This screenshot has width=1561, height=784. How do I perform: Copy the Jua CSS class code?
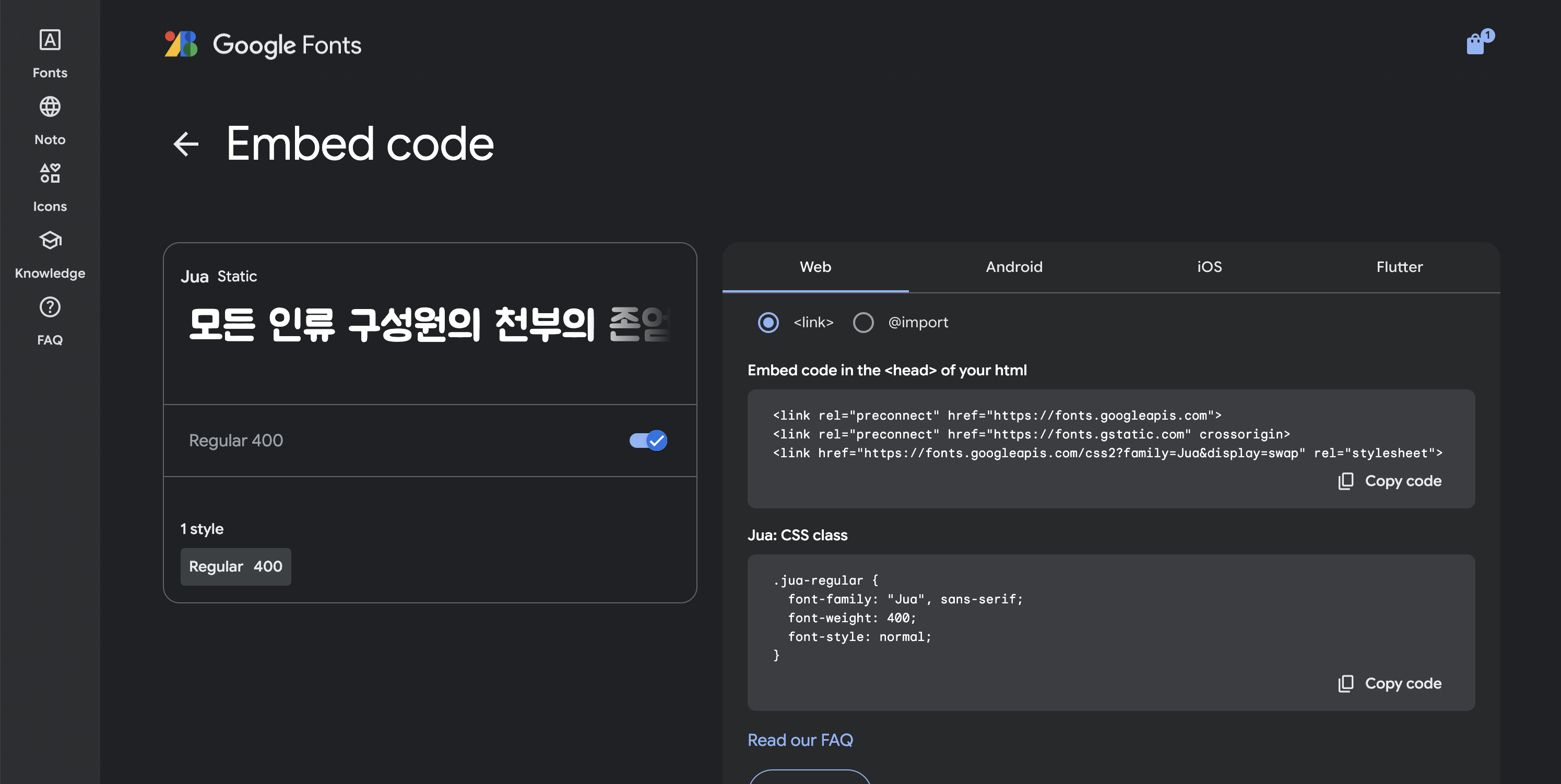pyautogui.click(x=1390, y=683)
